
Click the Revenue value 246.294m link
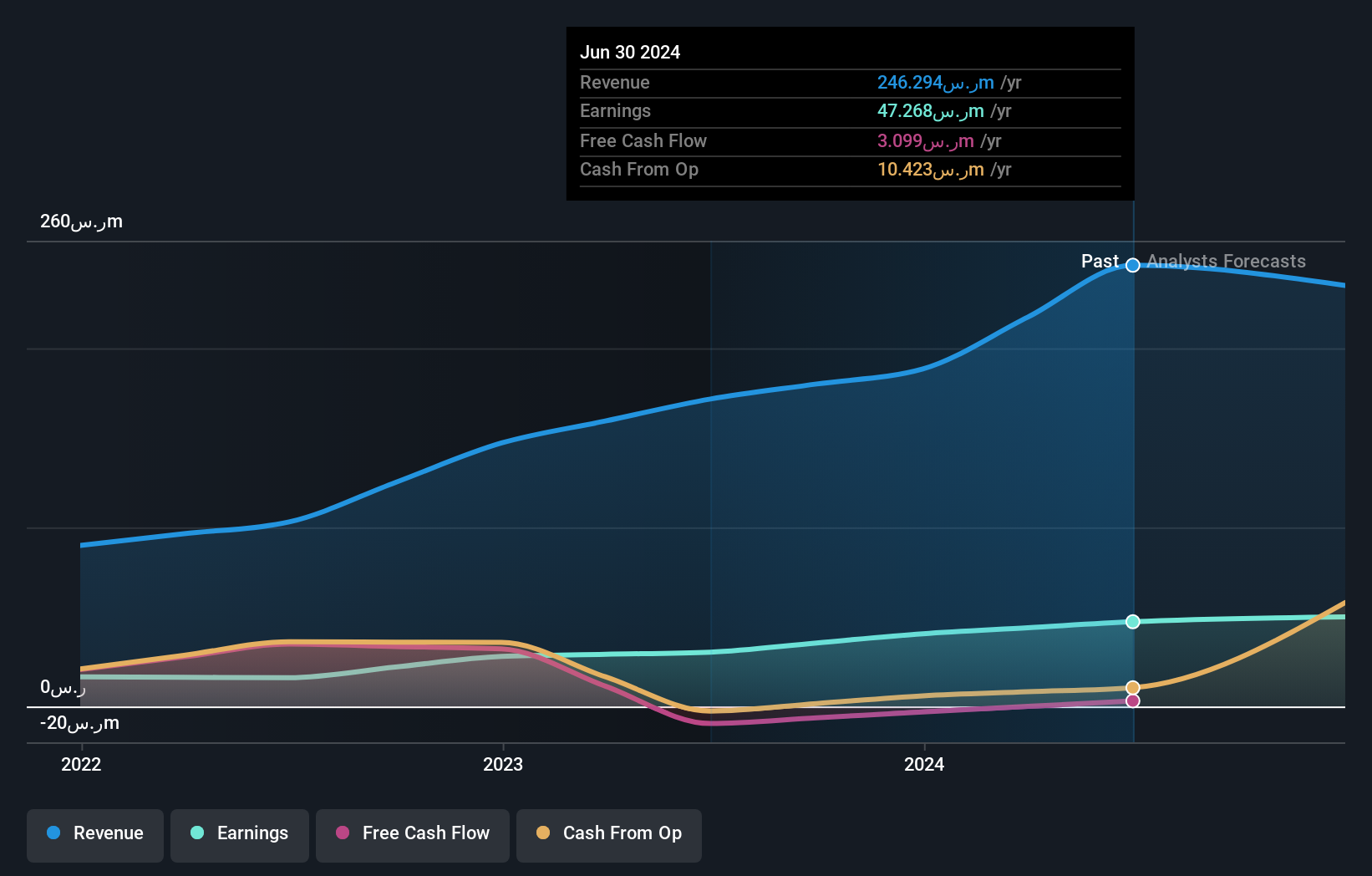click(x=933, y=82)
